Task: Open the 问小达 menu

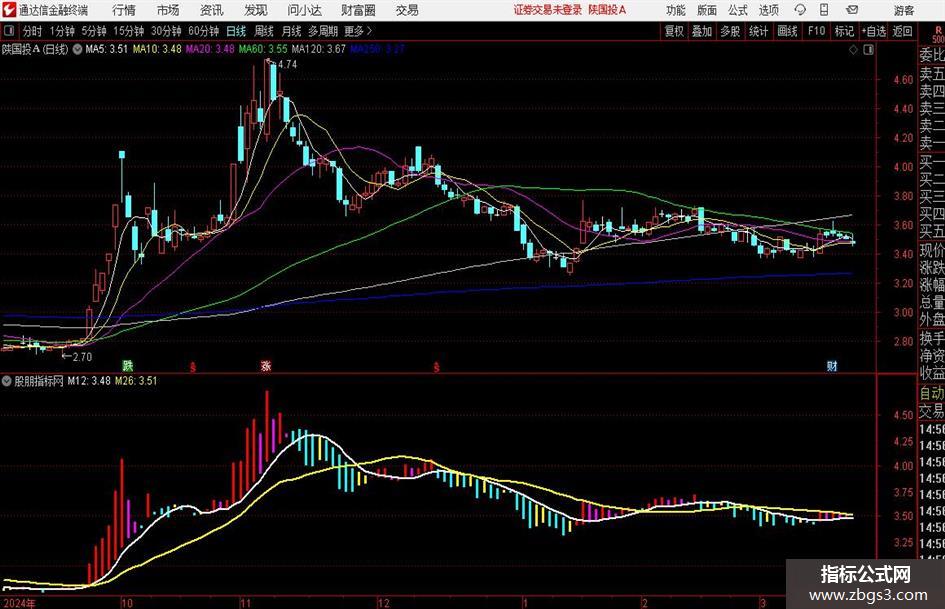Action: click(304, 10)
